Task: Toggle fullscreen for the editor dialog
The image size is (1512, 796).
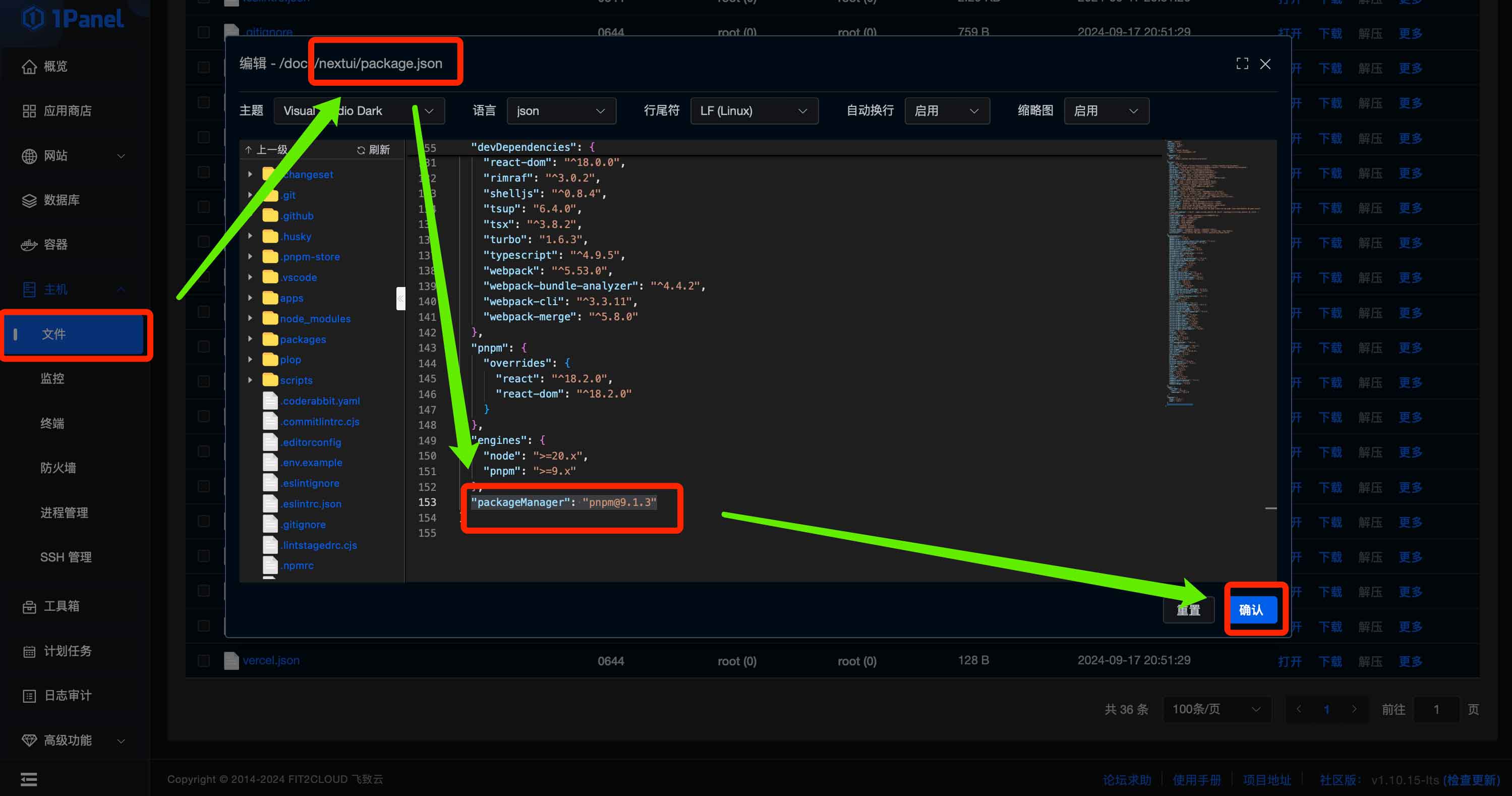Action: 1242,64
